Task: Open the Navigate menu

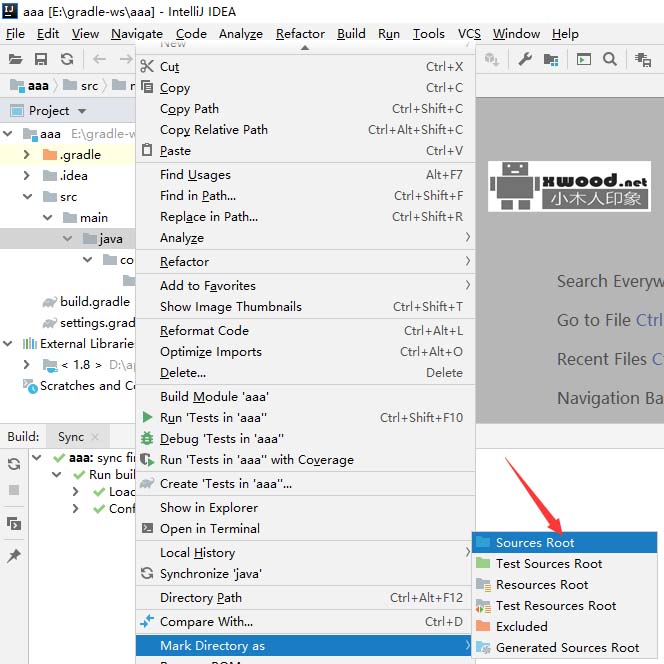Action: pos(137,33)
